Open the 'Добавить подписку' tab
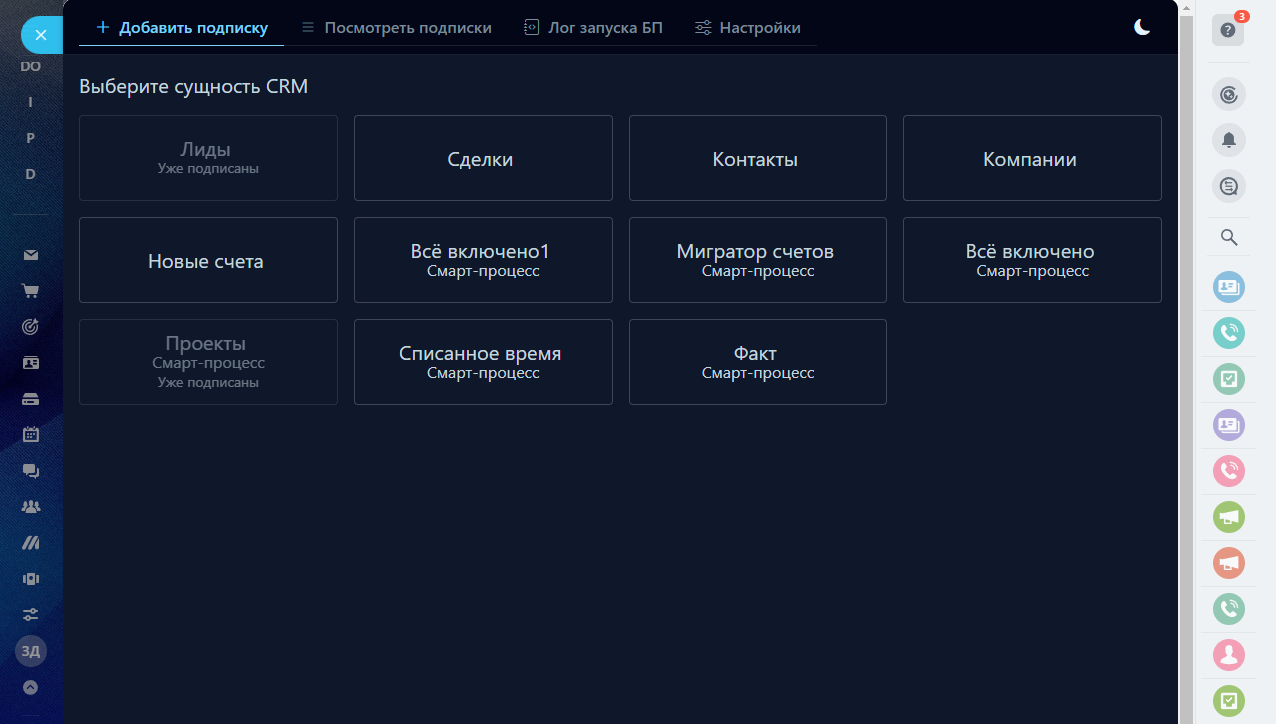Viewport: 1276px width, 724px height. pyautogui.click(x=181, y=28)
